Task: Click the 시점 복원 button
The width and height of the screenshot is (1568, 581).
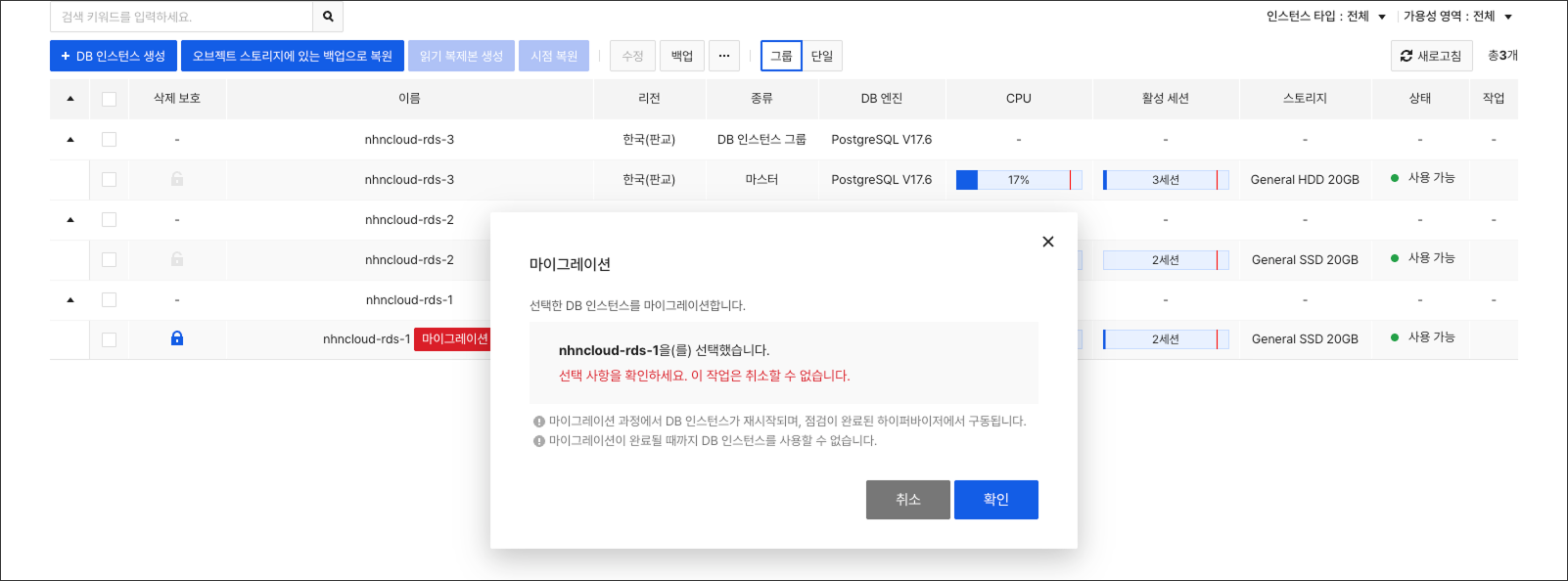Action: tap(554, 56)
